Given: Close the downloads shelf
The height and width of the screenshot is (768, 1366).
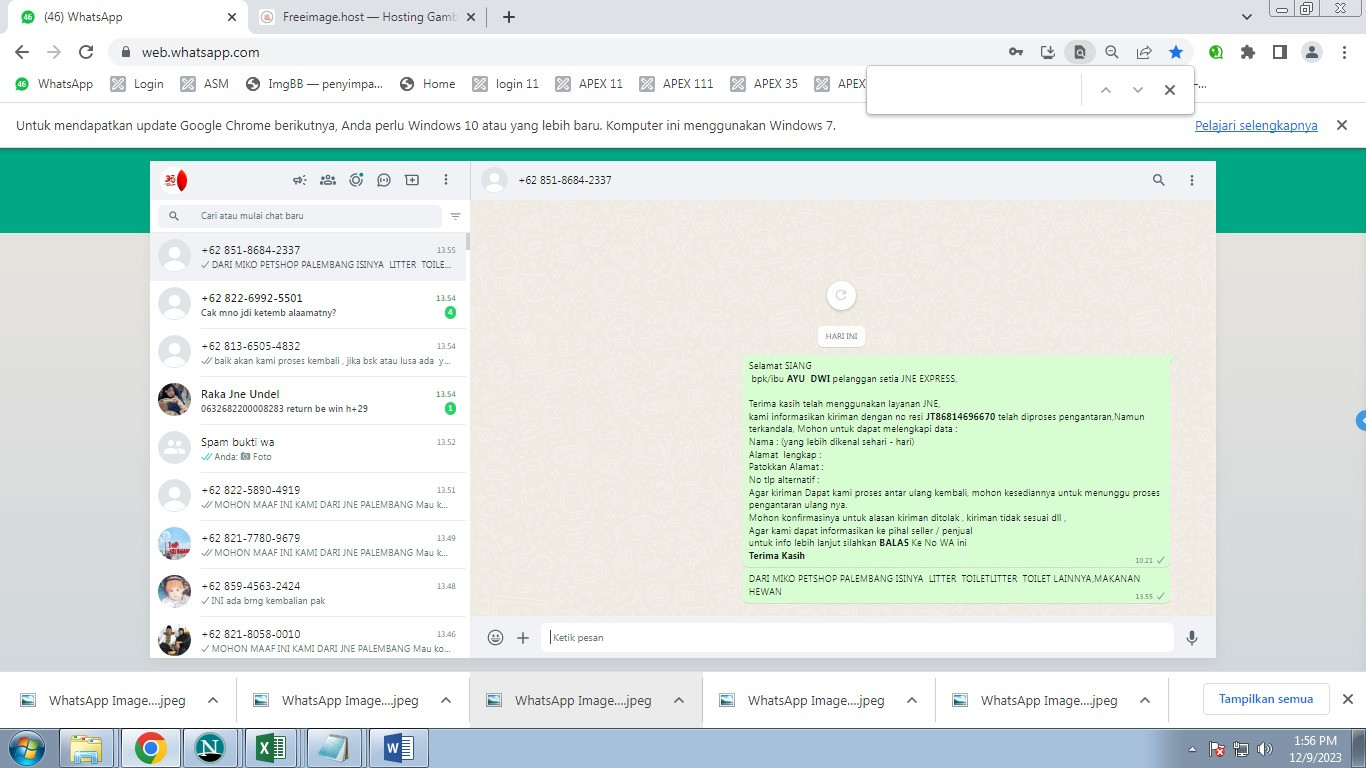Looking at the screenshot, I should coord(1347,699).
